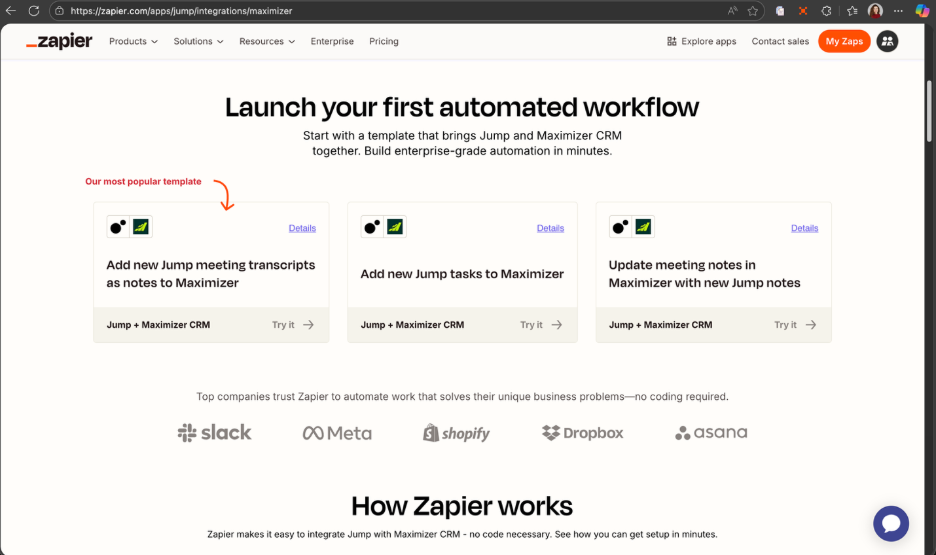Open the browser extensions puzzle icon
936x555 pixels.
point(826,11)
